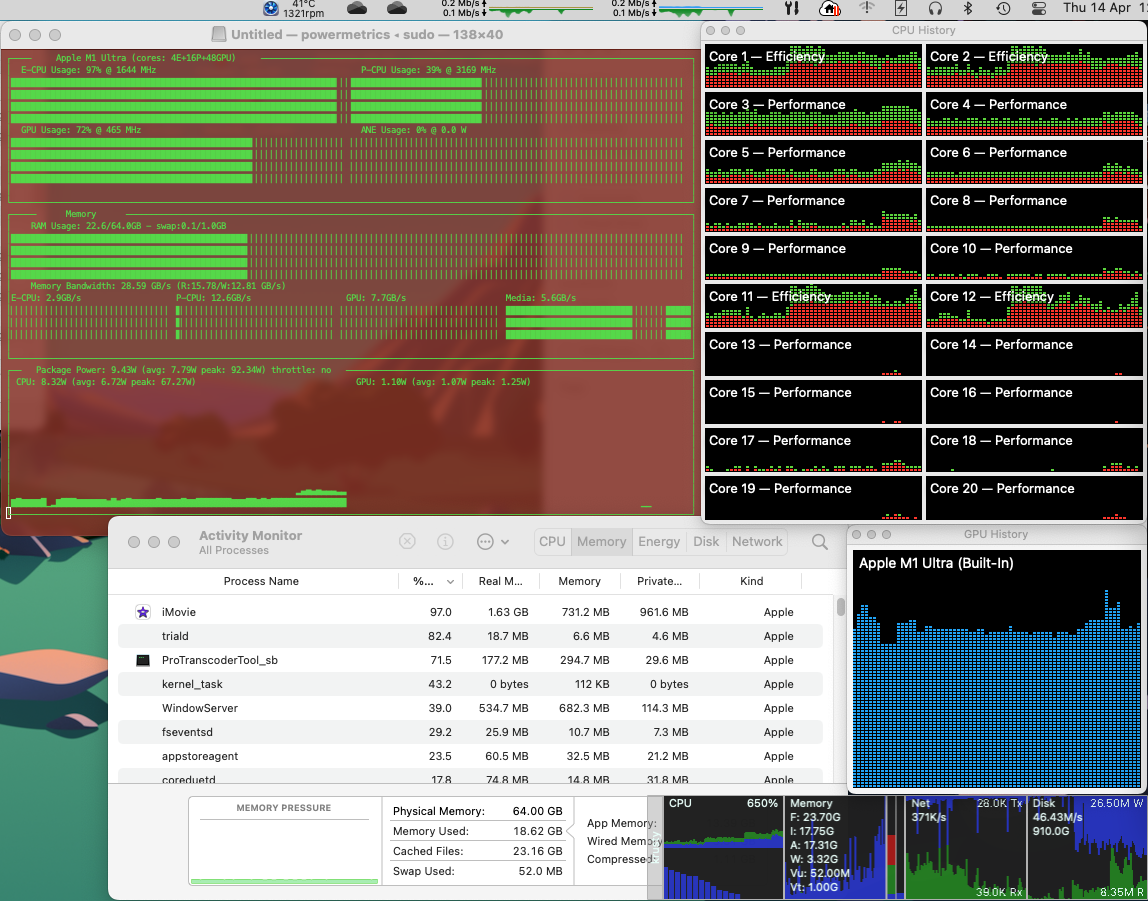Open Time Machine menu bar icon
The width and height of the screenshot is (1148, 901).
click(x=1002, y=8)
